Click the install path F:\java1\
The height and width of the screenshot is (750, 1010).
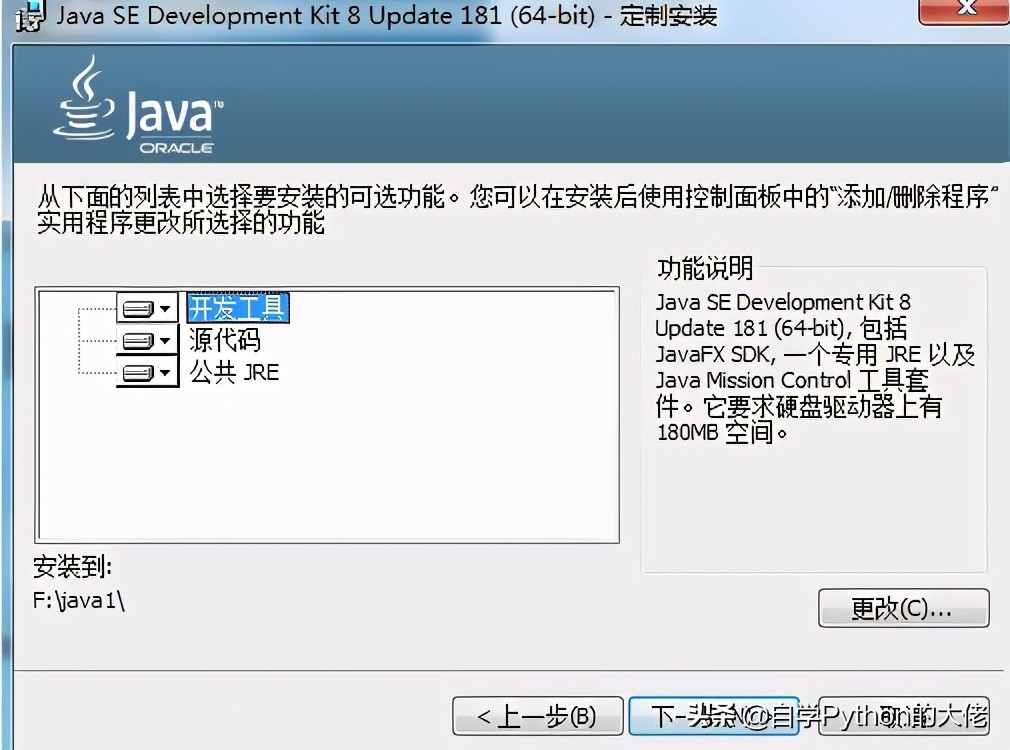point(79,601)
